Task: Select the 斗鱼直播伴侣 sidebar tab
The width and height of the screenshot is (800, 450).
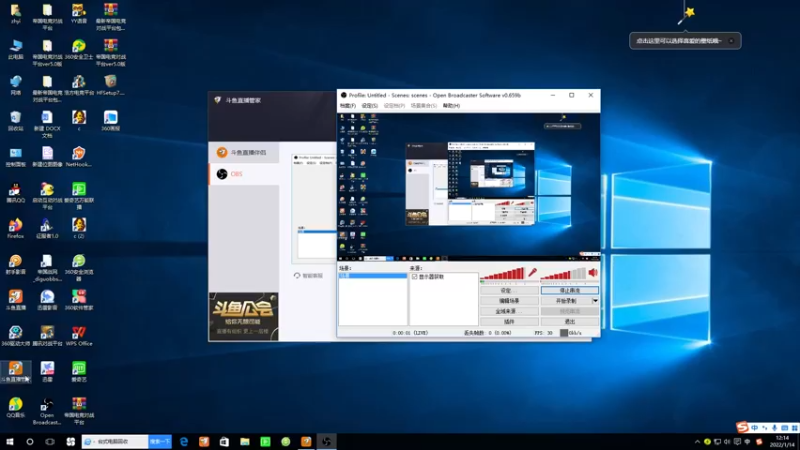Action: pyautogui.click(x=244, y=153)
